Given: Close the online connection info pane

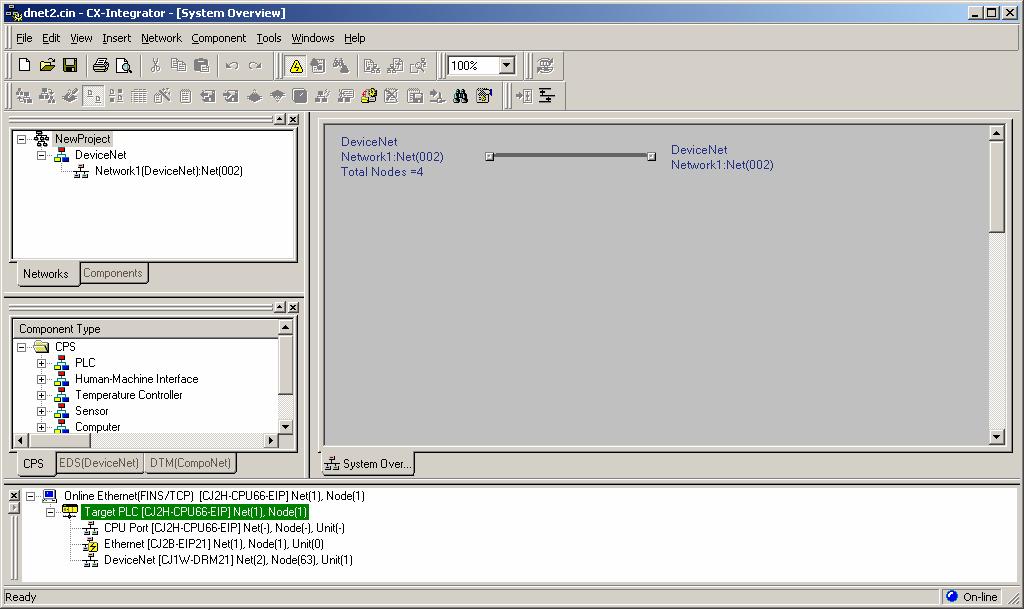Looking at the screenshot, I should [14, 496].
